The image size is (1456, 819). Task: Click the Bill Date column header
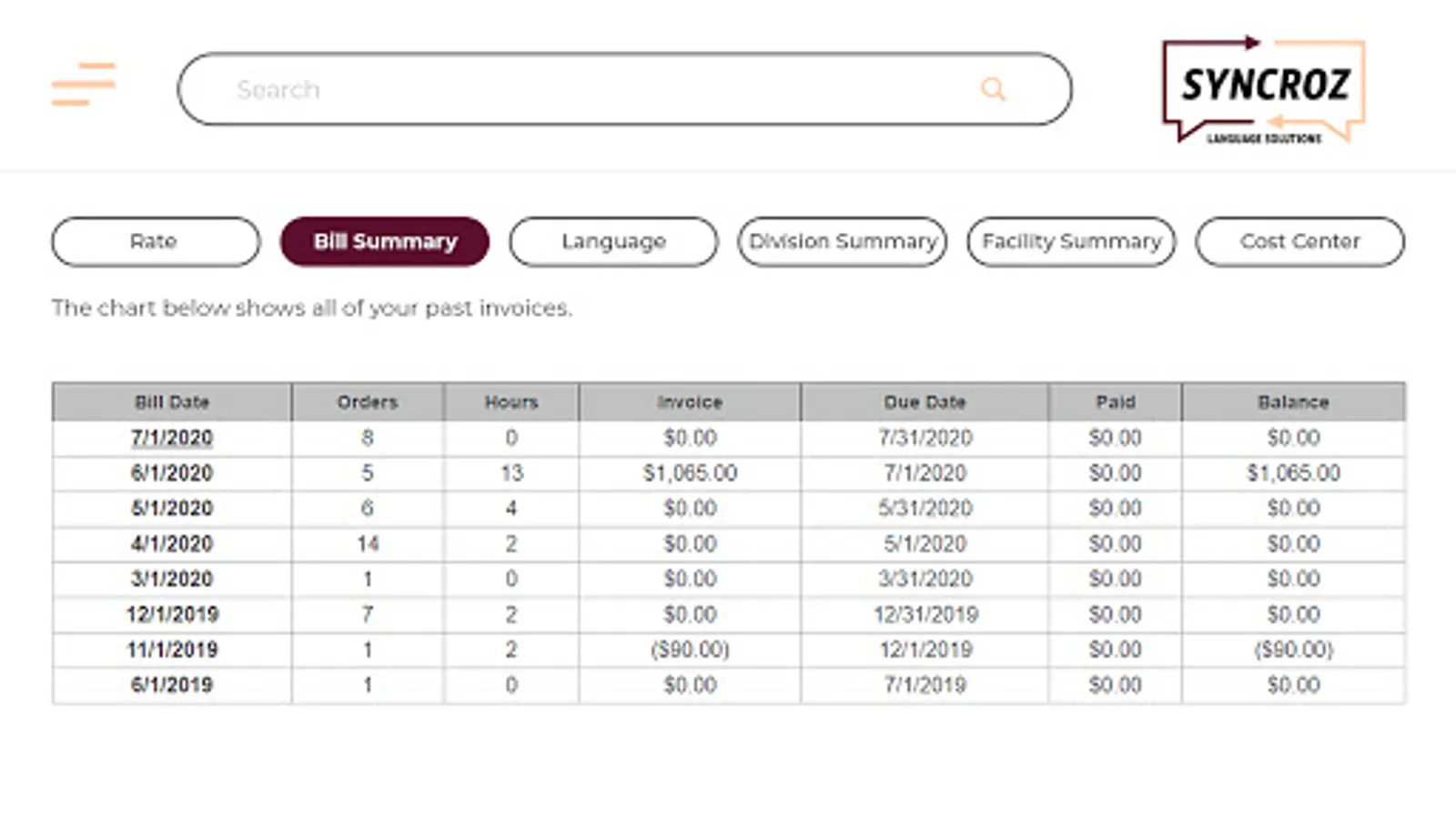point(172,402)
